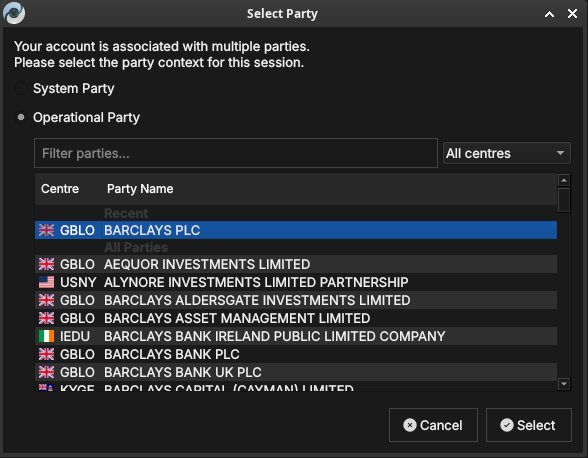
Task: Open the All centres dropdown
Action: click(507, 153)
